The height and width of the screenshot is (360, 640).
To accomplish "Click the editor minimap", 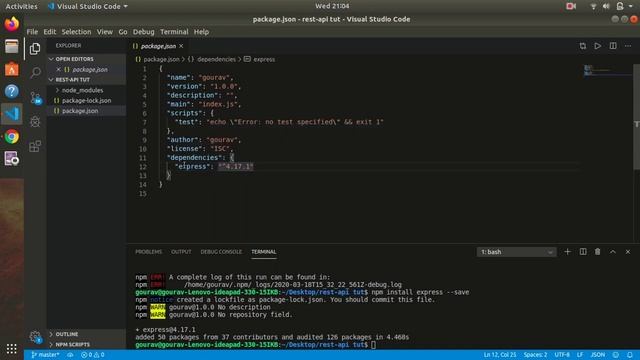I will 608,70.
